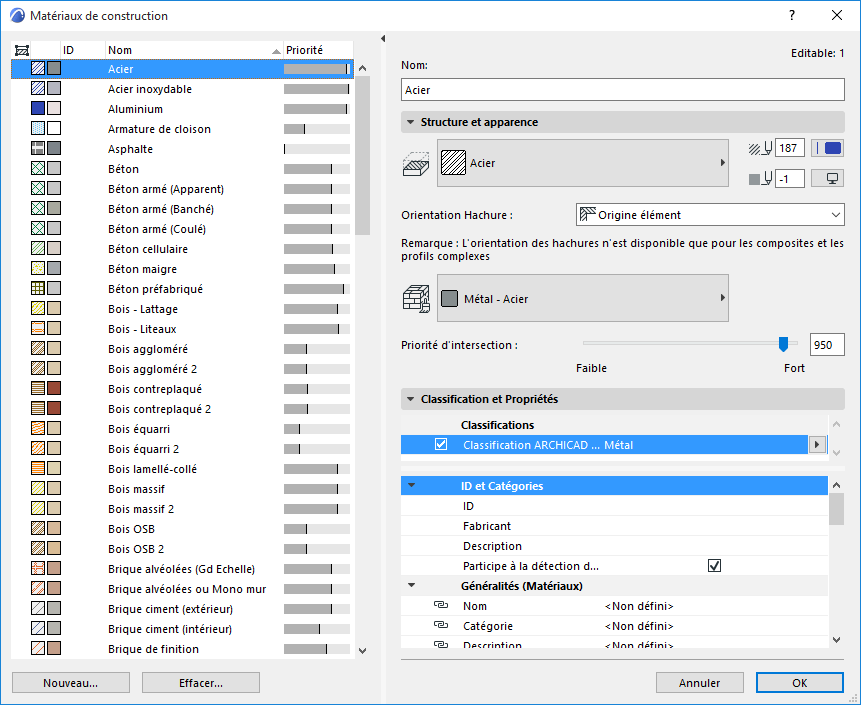Screen dimensions: 861x705
Task: Collapse the ID et Catégories group
Action: click(x=411, y=485)
